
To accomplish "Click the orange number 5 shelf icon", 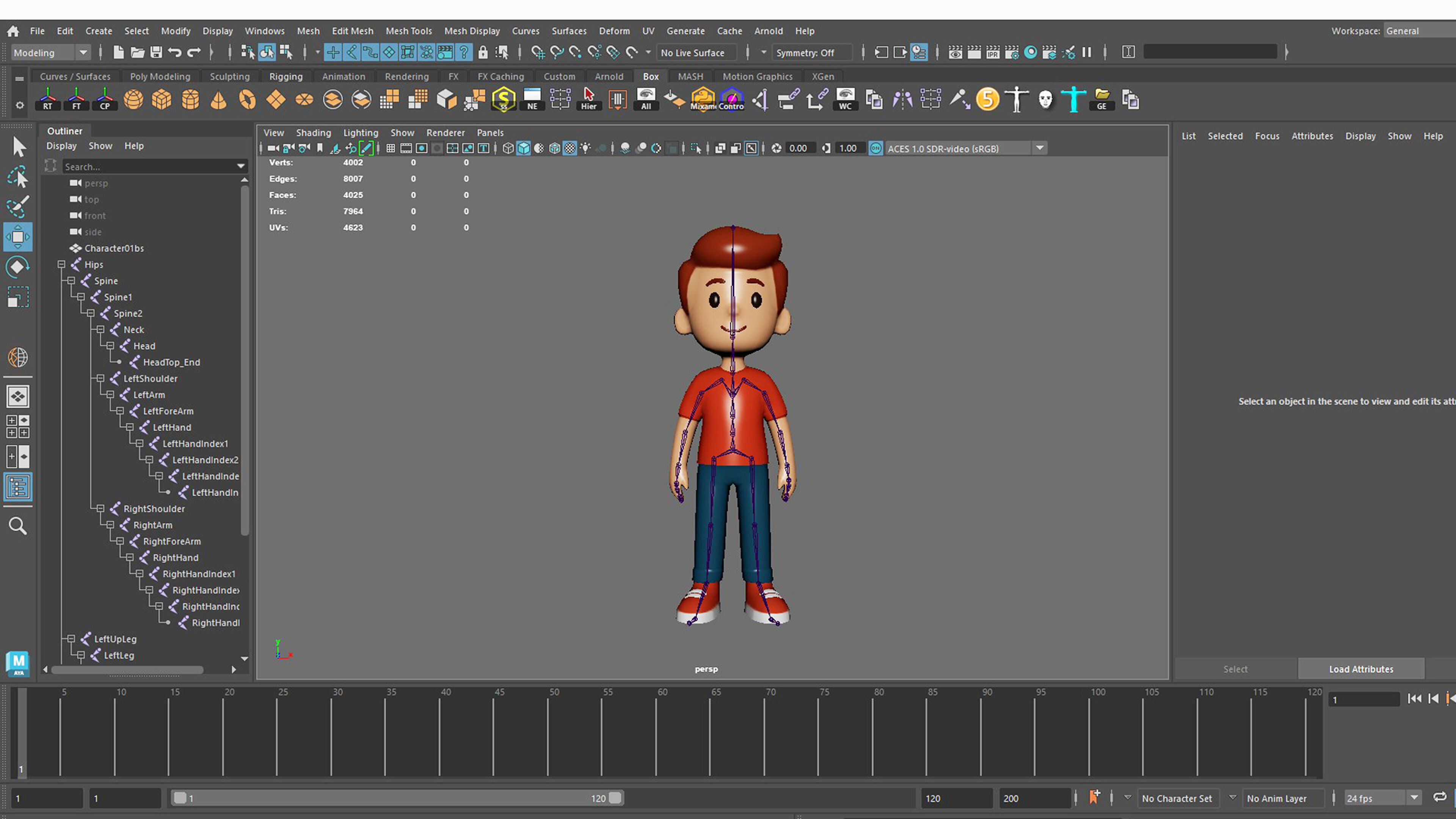I will (x=987, y=100).
